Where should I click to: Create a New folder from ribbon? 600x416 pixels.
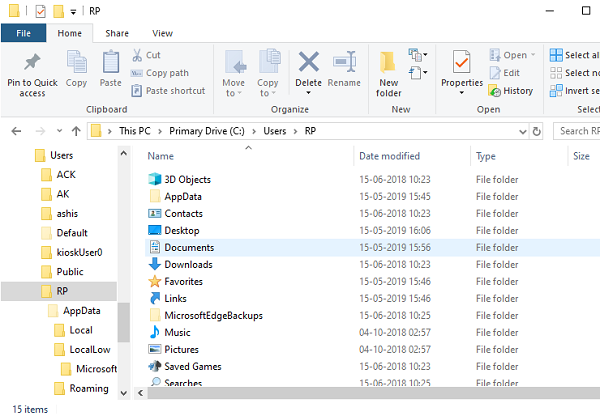pos(388,73)
